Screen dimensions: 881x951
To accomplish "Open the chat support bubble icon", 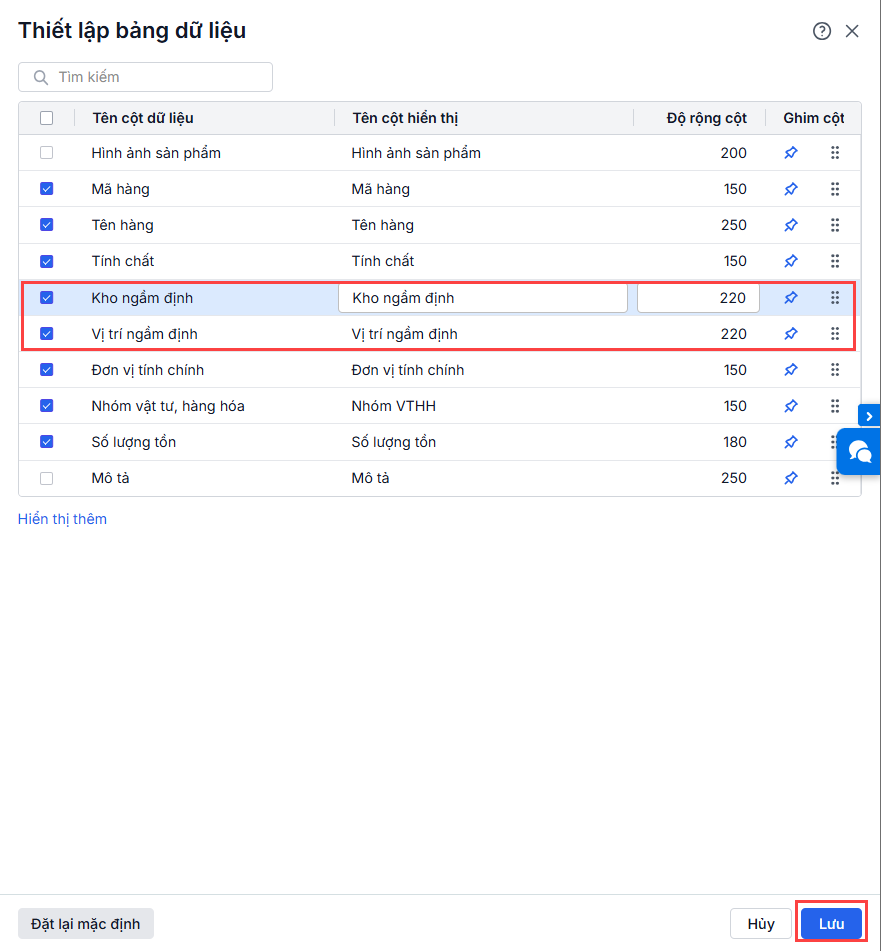I will 859,451.
